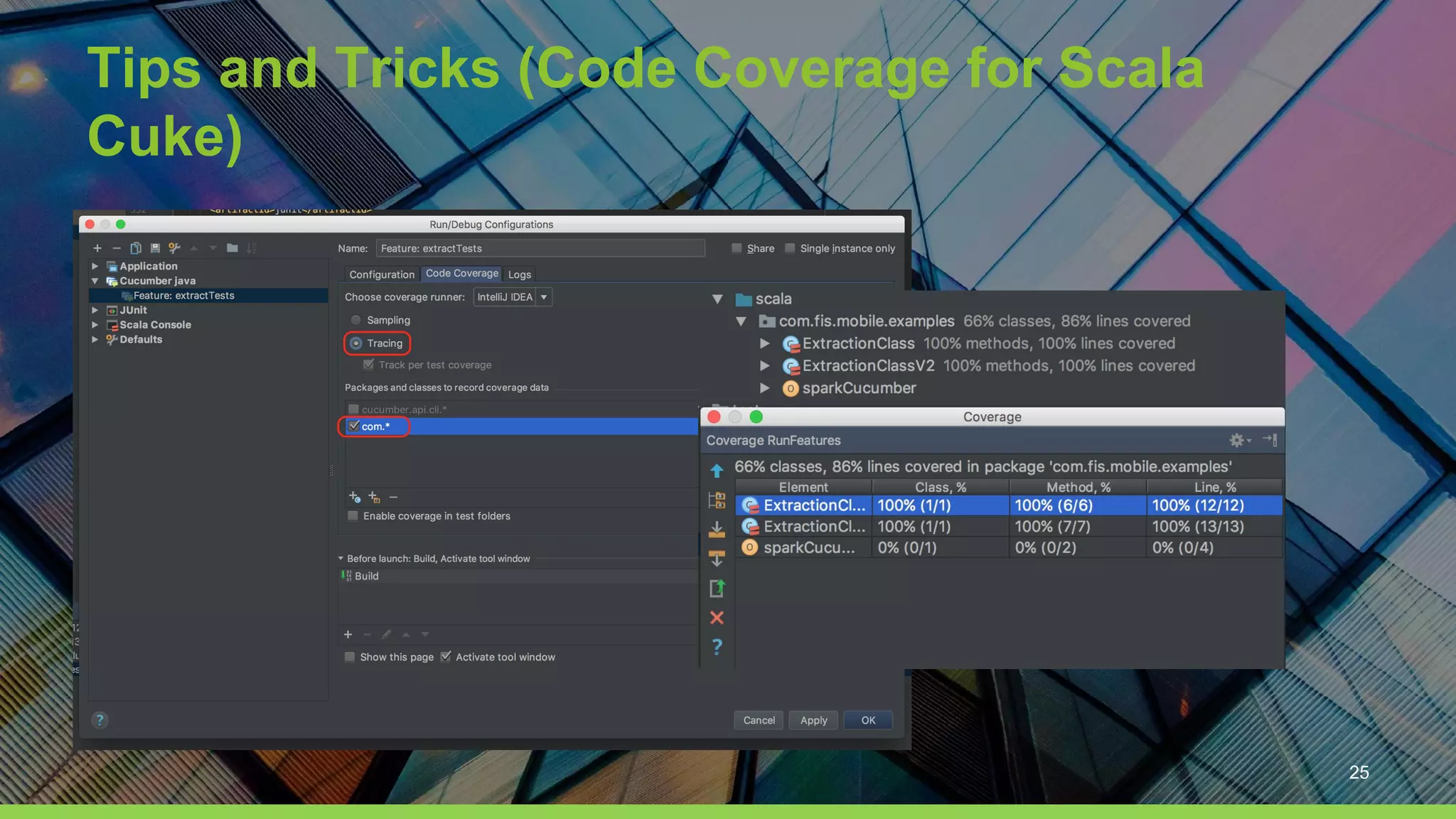Screen dimensions: 1456x819
Task: Add class to coverage patterns
Action: pos(354,497)
